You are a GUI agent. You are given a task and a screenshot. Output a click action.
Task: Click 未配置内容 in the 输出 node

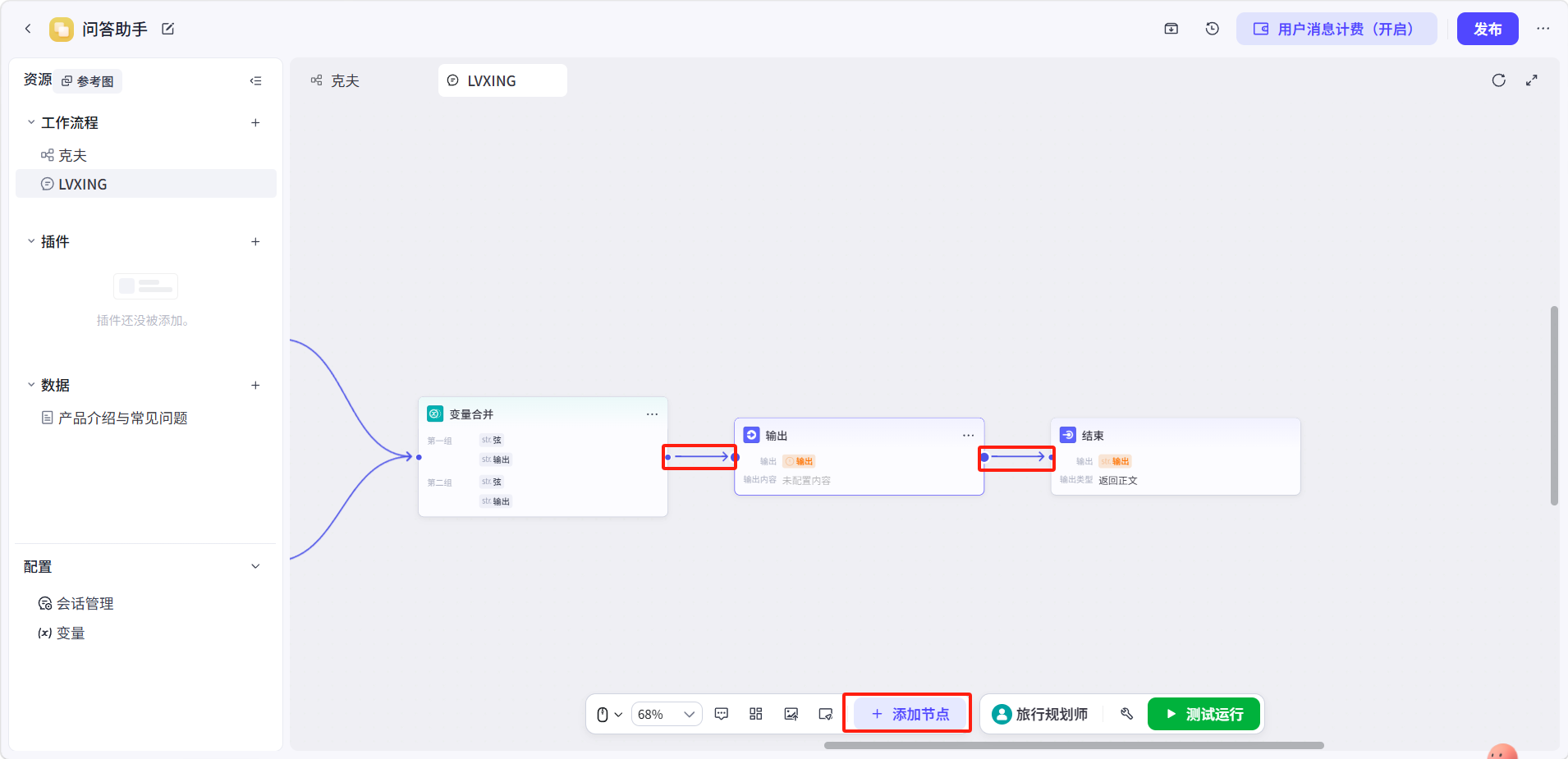(x=806, y=481)
